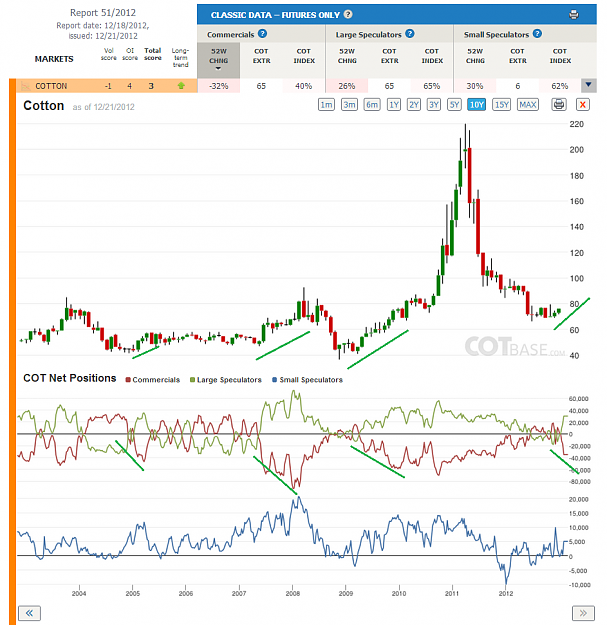Expand the Cotton row dropdown arrow
Image resolution: width=607 pixels, height=625 pixels.
(x=588, y=85)
